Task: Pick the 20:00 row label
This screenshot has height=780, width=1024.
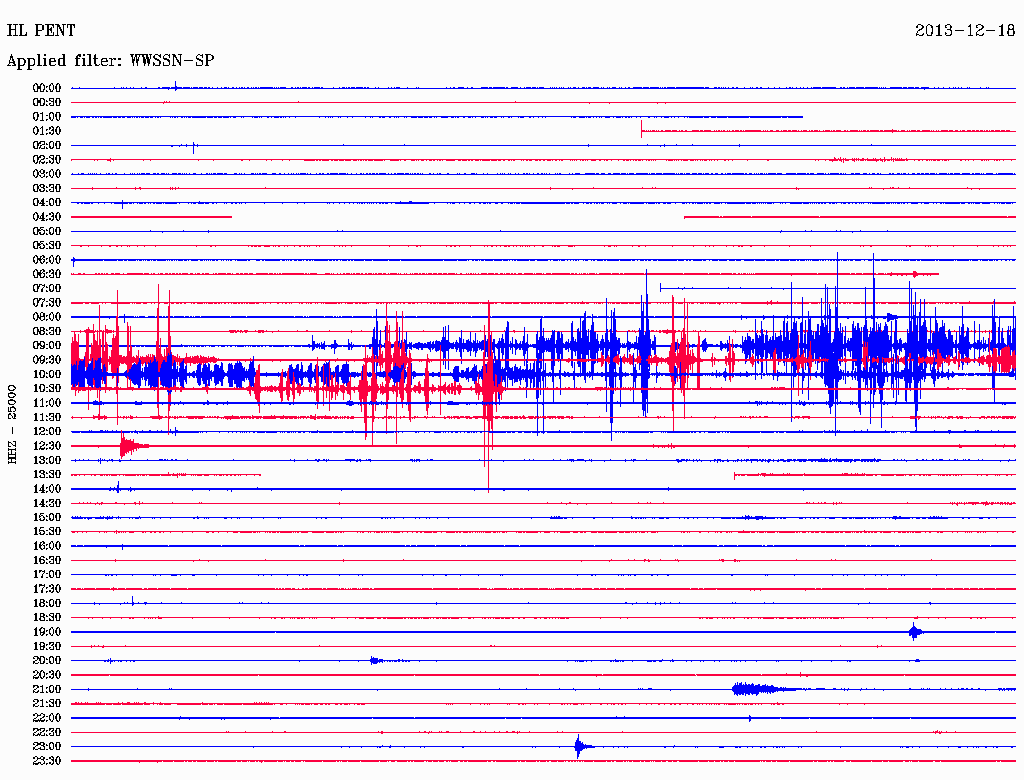Action: coord(47,661)
